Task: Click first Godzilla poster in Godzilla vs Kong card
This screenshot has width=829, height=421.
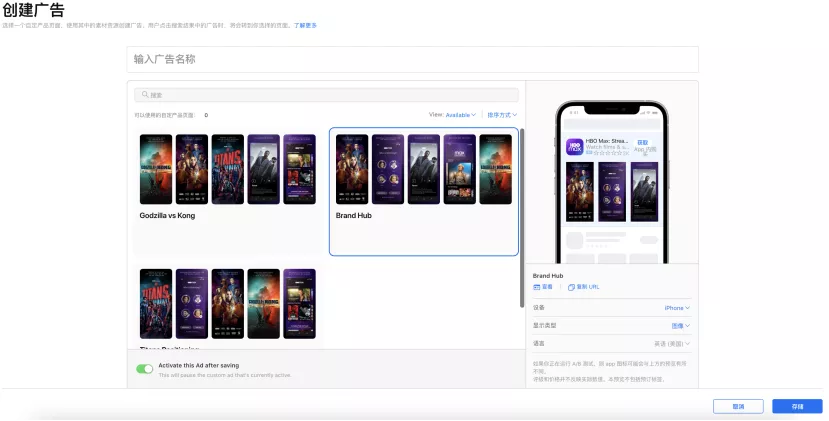Action: [x=156, y=169]
